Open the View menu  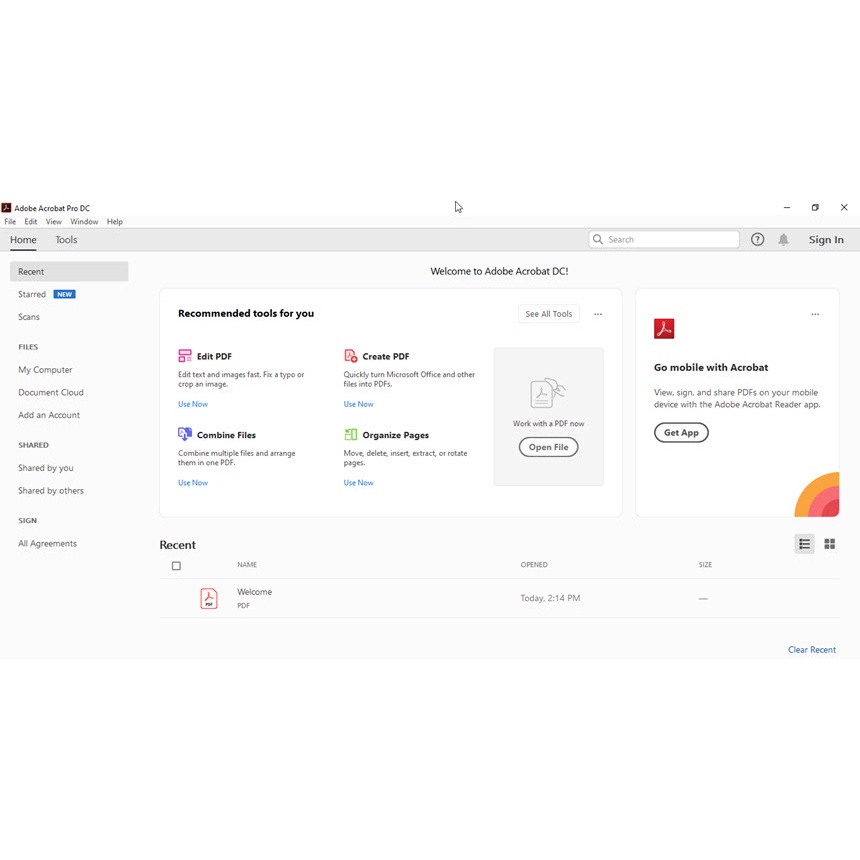(x=54, y=221)
